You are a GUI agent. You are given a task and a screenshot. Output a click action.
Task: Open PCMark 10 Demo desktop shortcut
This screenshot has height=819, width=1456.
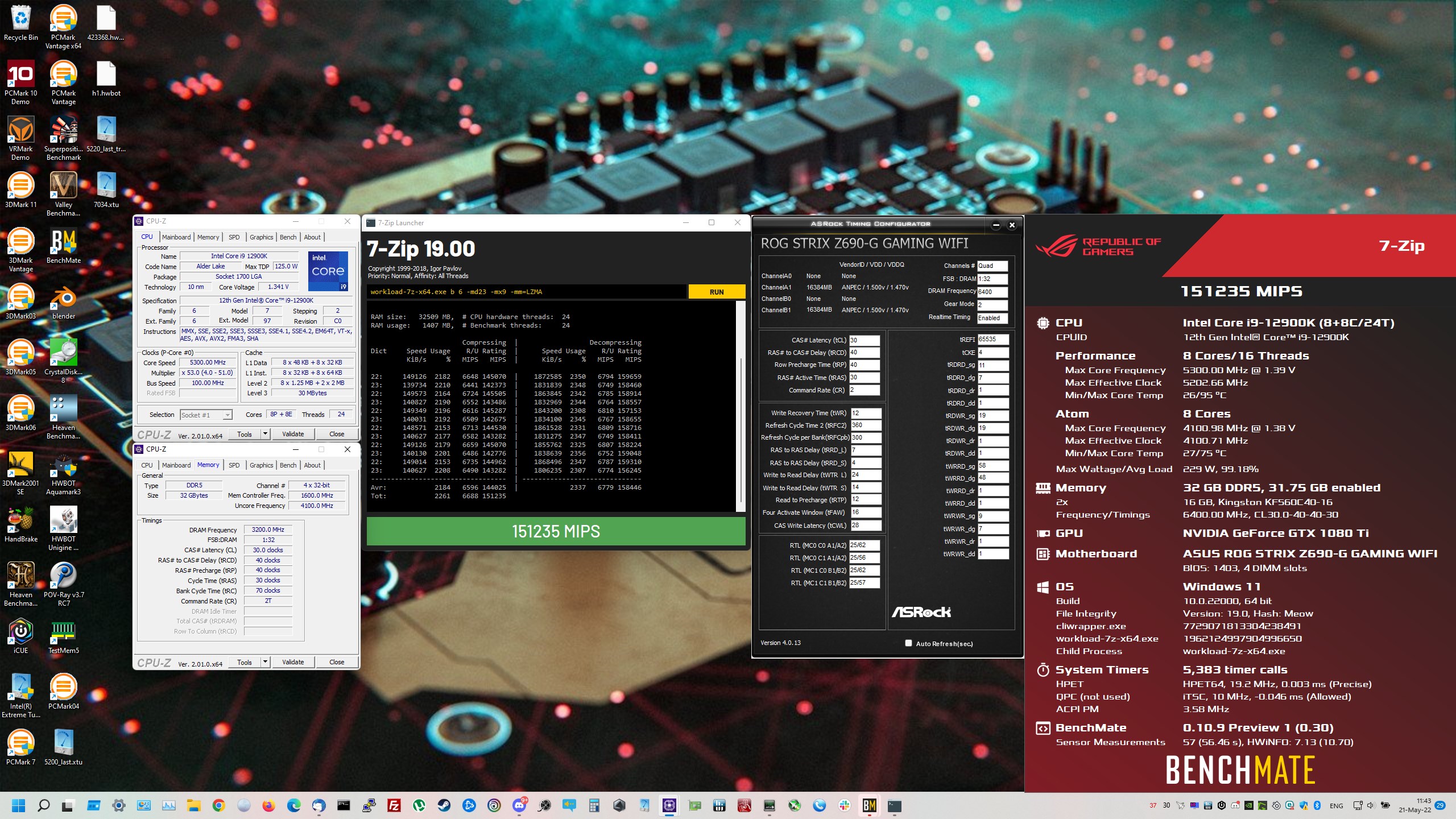pos(21,83)
